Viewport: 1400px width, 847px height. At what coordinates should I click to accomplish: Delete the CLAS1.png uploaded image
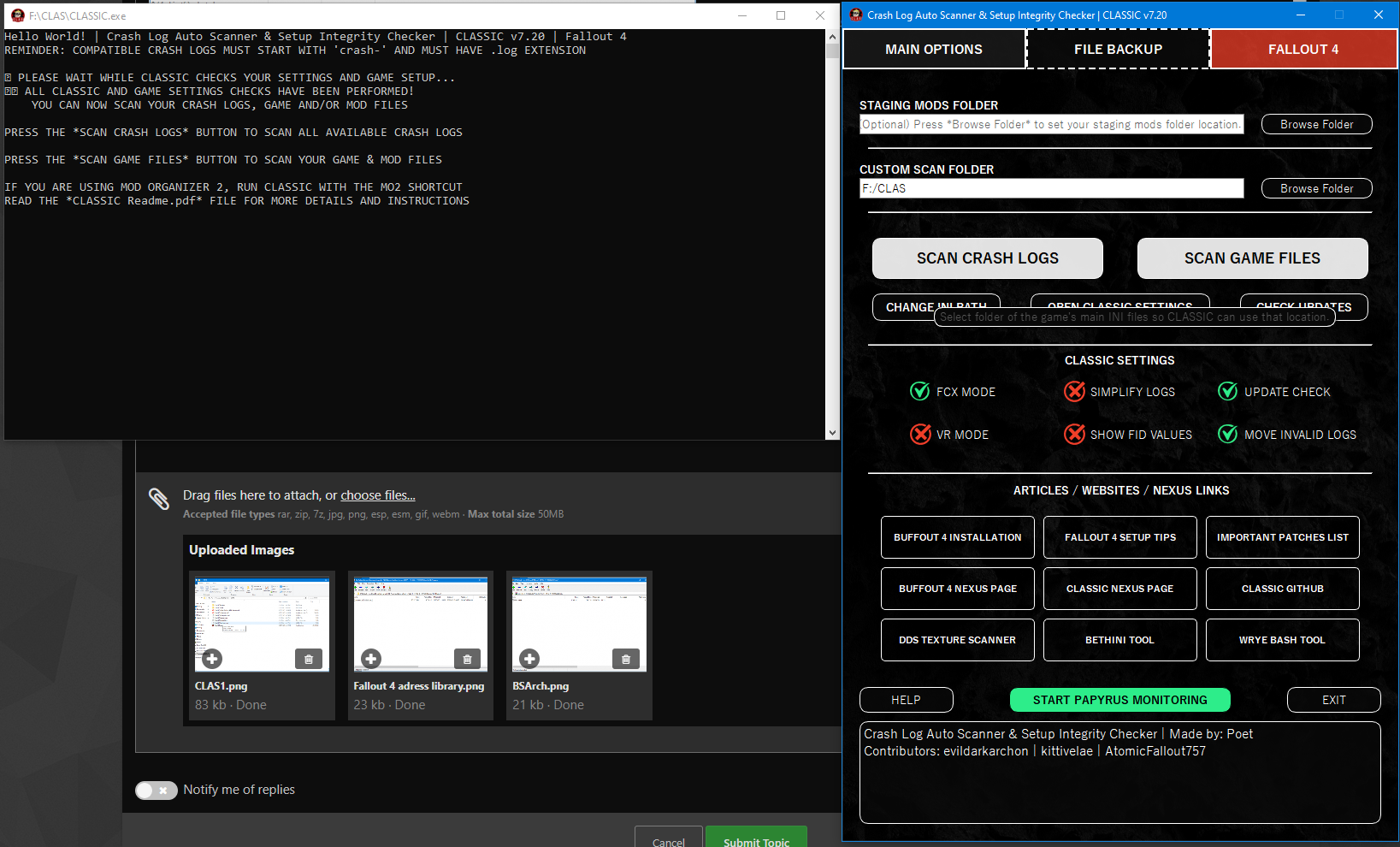click(309, 659)
